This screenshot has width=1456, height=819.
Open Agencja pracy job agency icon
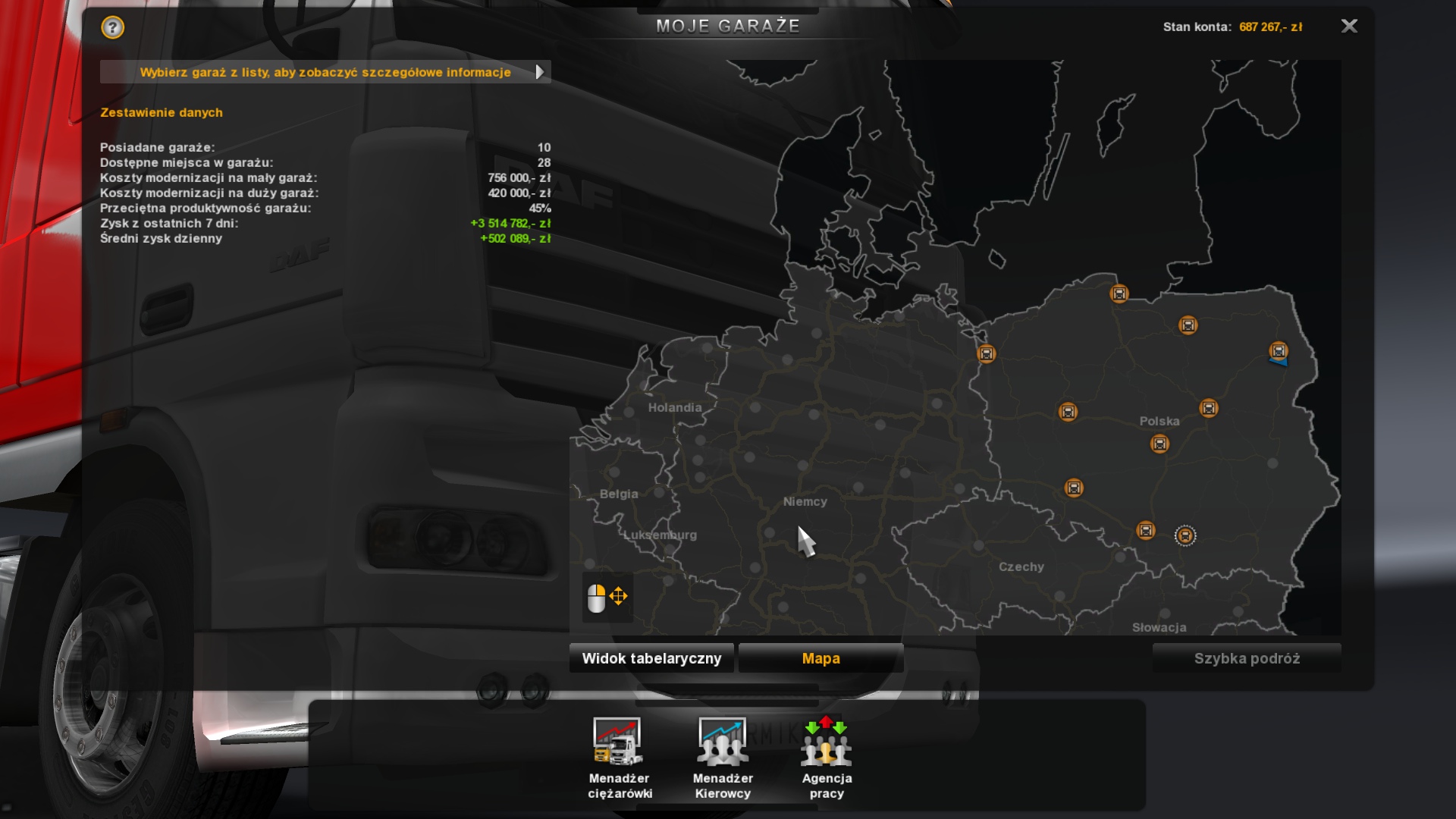826,742
